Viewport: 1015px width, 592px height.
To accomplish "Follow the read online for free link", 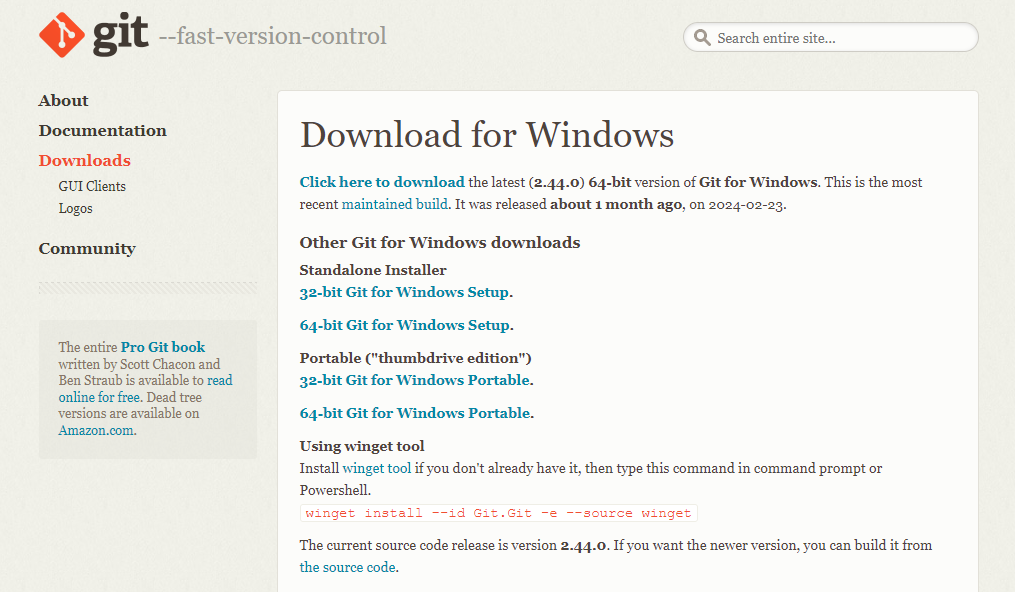I will pos(145,388).
